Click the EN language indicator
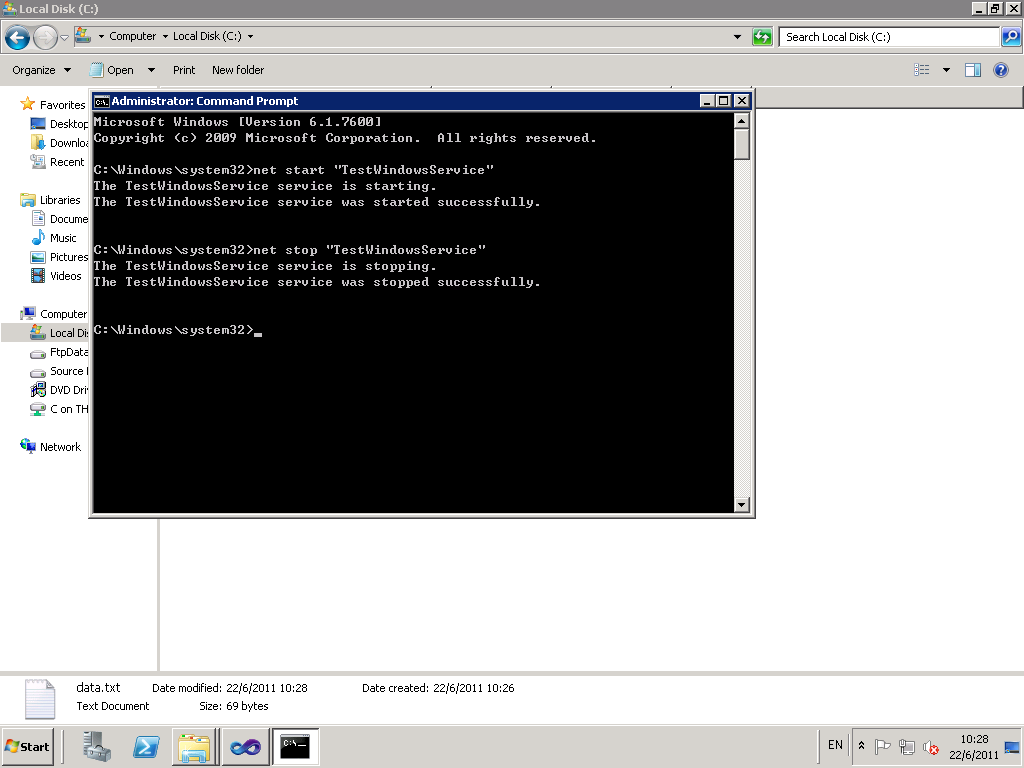 (835, 745)
